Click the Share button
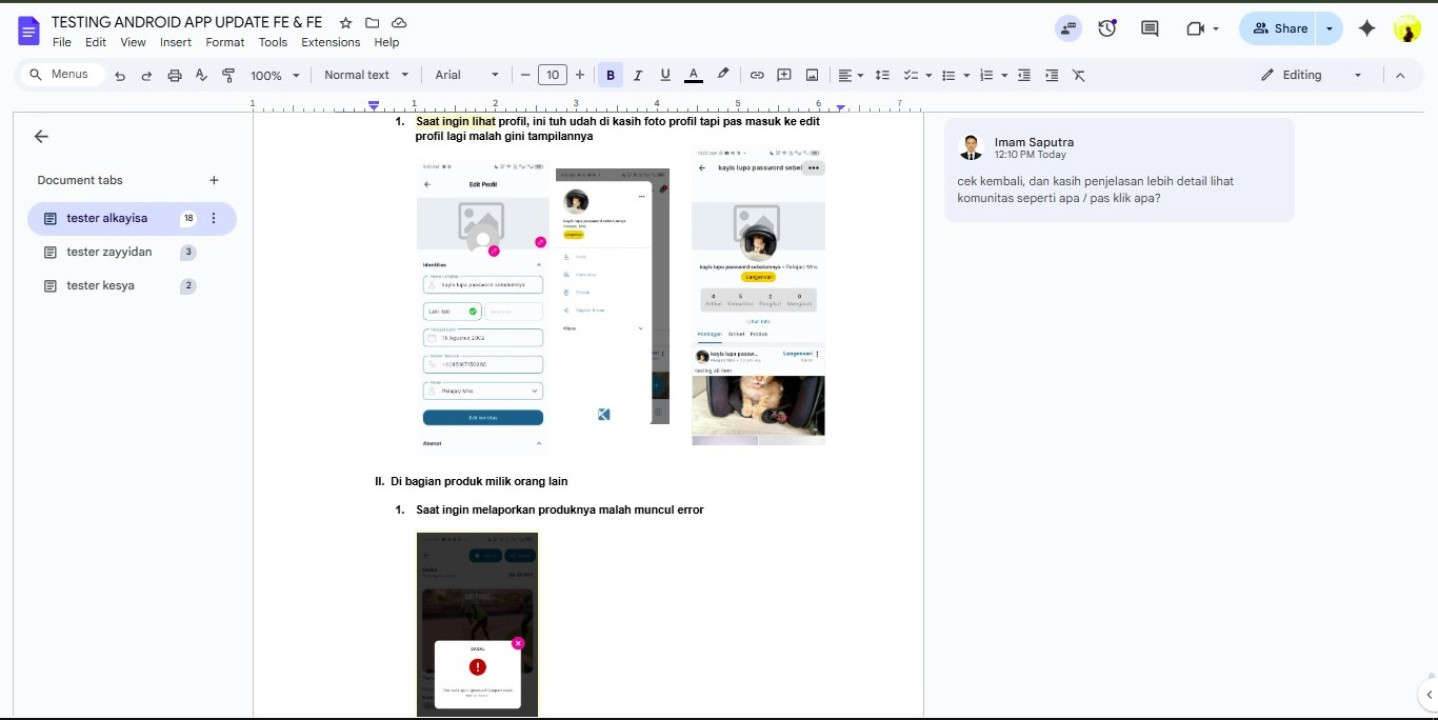Screen dimensions: 1438x720 click(x=1279, y=28)
